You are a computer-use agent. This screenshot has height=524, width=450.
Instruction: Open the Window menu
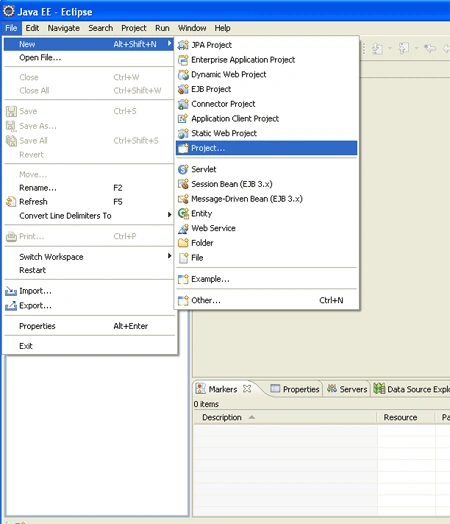point(192,28)
